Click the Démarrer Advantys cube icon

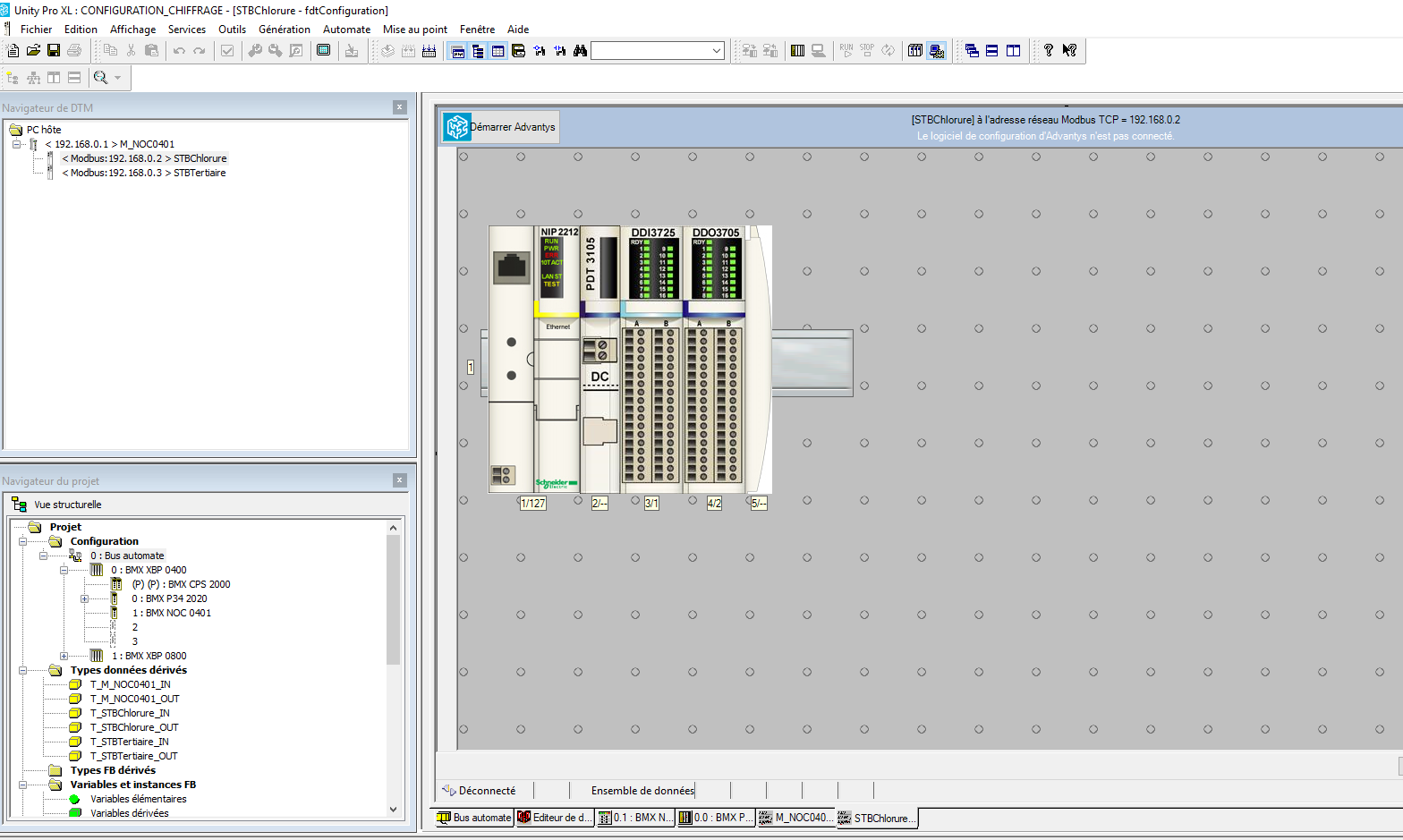tap(457, 127)
